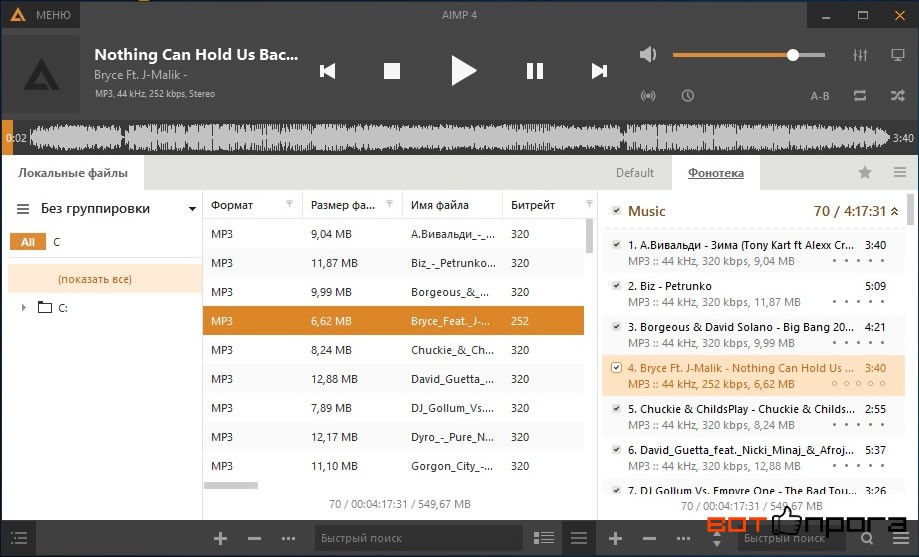Uncheck track 1 A.Вивальди checkbox
The width and height of the screenshot is (919, 557).
tap(616, 244)
